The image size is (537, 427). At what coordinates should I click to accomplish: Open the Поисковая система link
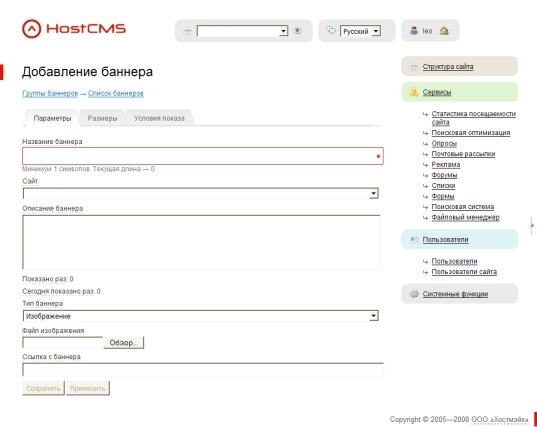point(463,207)
